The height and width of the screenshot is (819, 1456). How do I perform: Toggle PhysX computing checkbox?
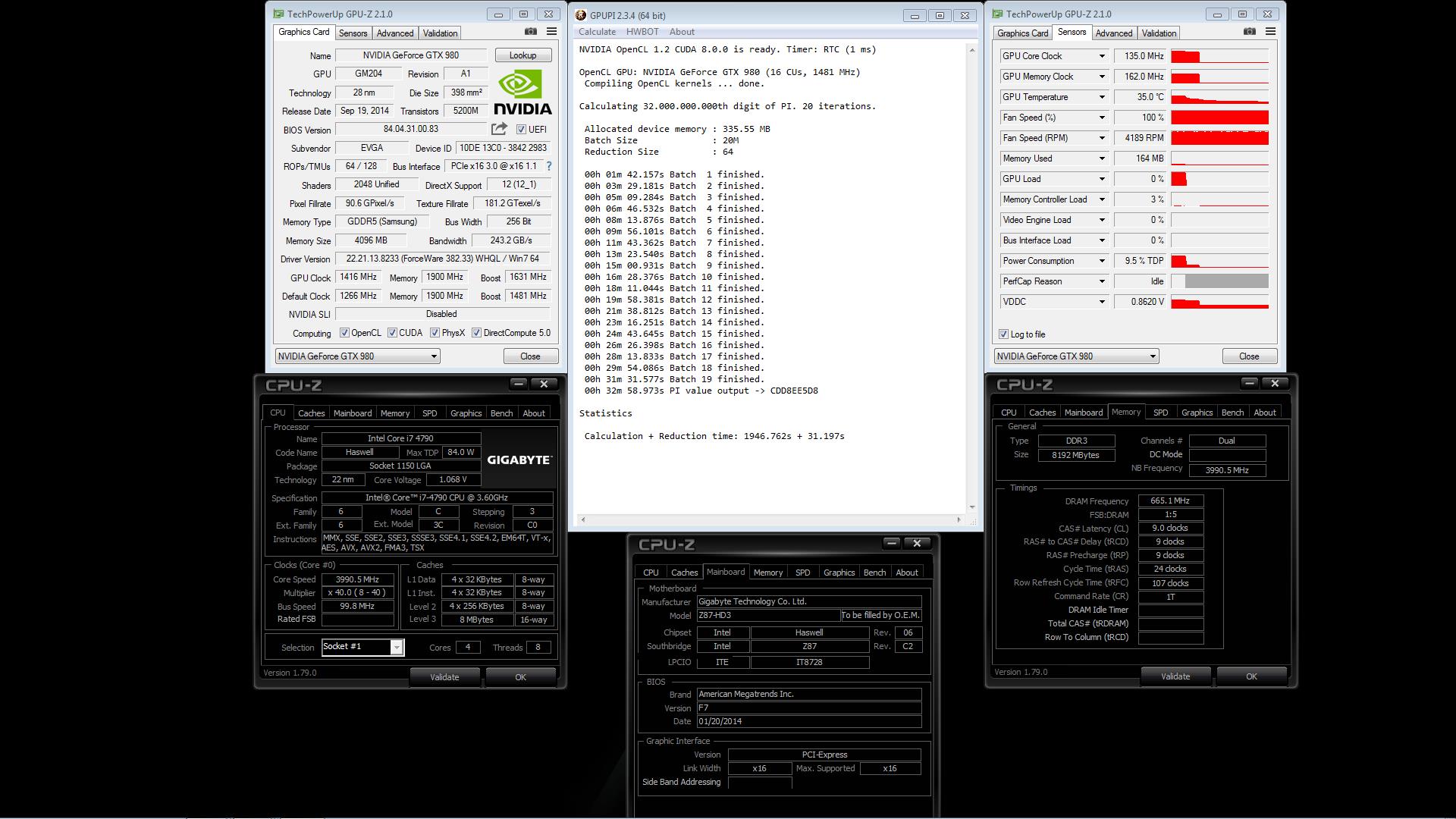coord(435,333)
